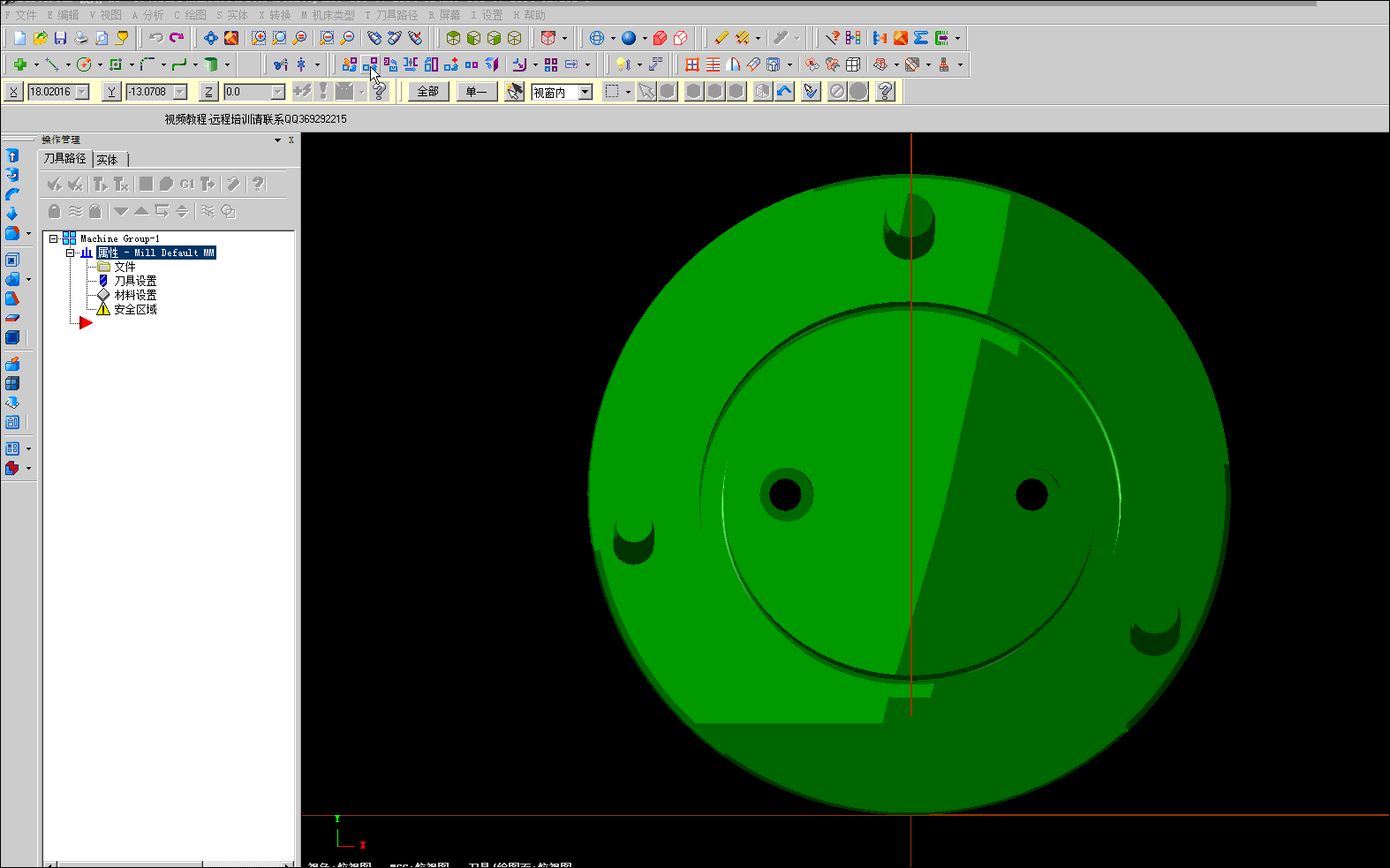The width and height of the screenshot is (1390, 868).
Task: Click the Redo arrow icon
Action: point(177,38)
